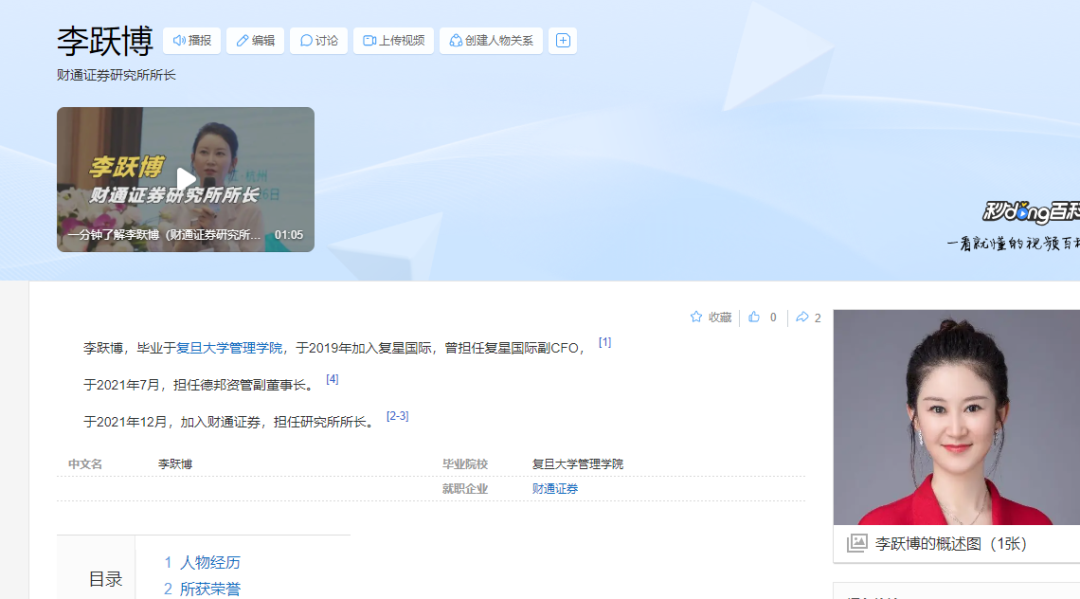Open reference [4] citation

[x=332, y=379]
